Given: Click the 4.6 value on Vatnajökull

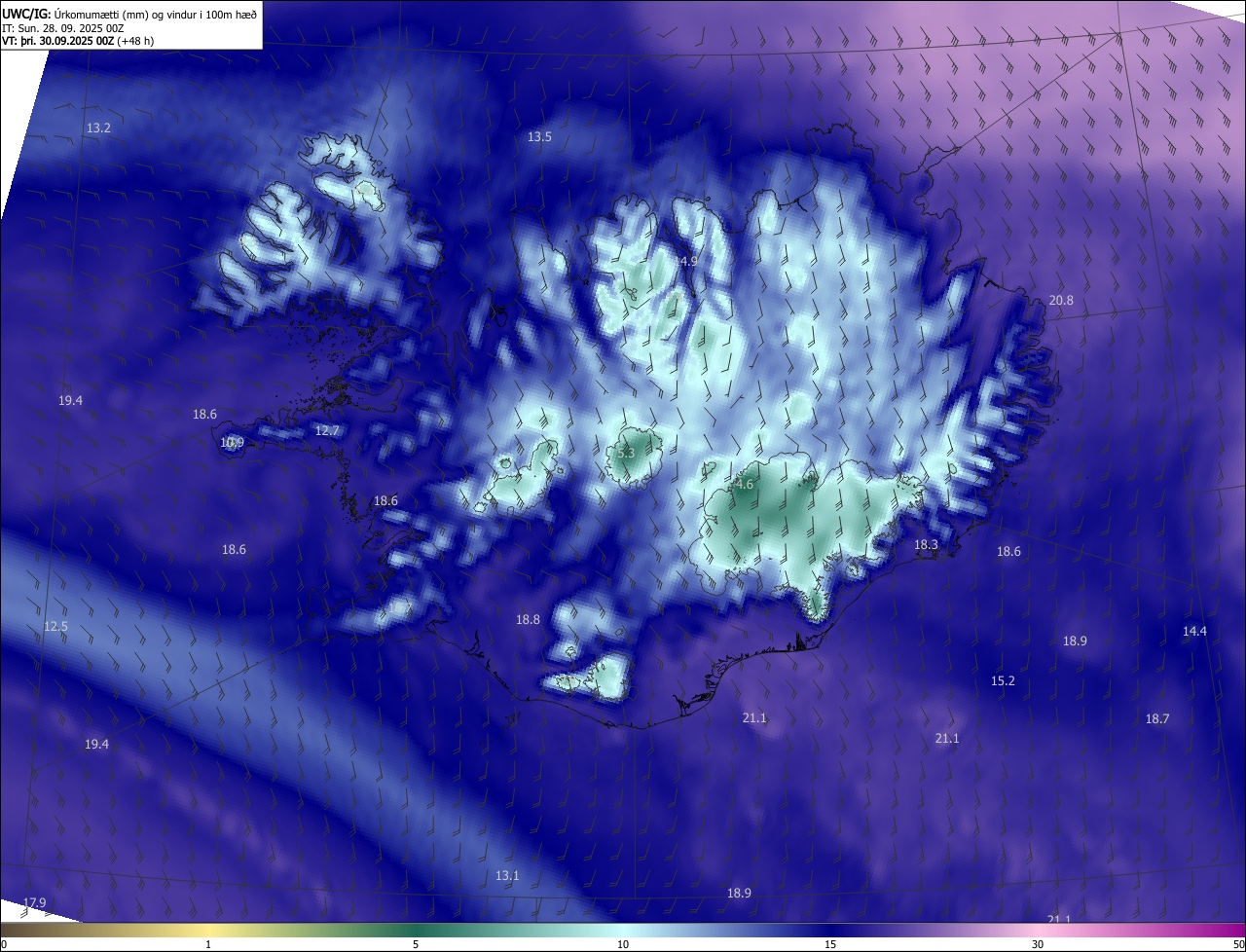Looking at the screenshot, I should [x=745, y=484].
